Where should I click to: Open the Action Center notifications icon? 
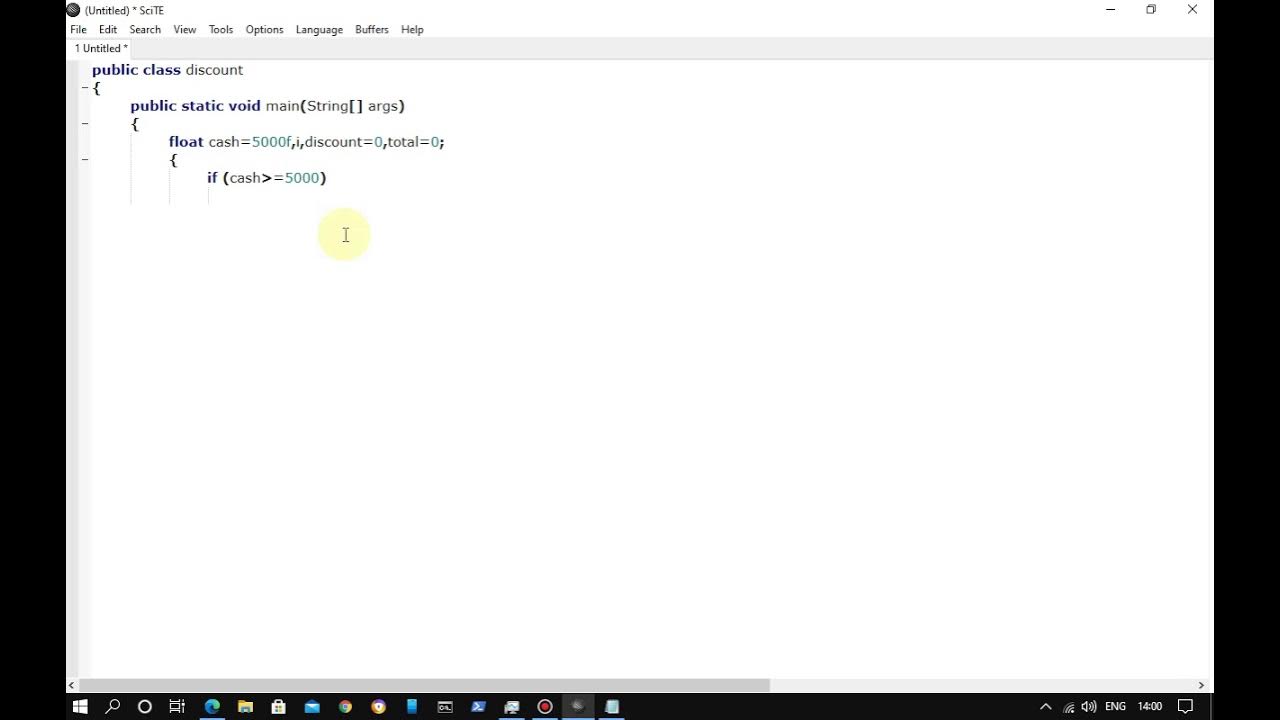click(x=1185, y=706)
